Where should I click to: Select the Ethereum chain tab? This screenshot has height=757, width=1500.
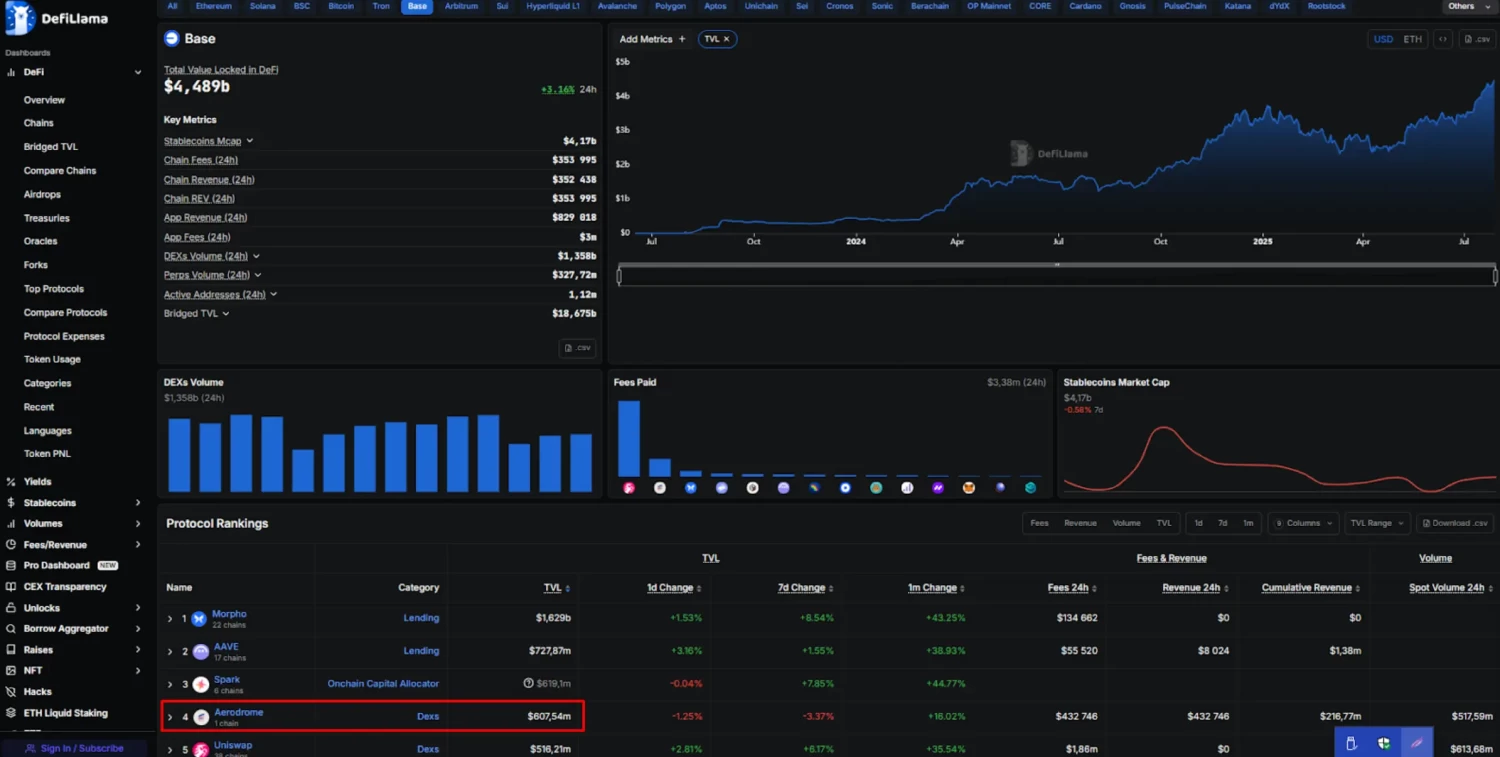(213, 6)
